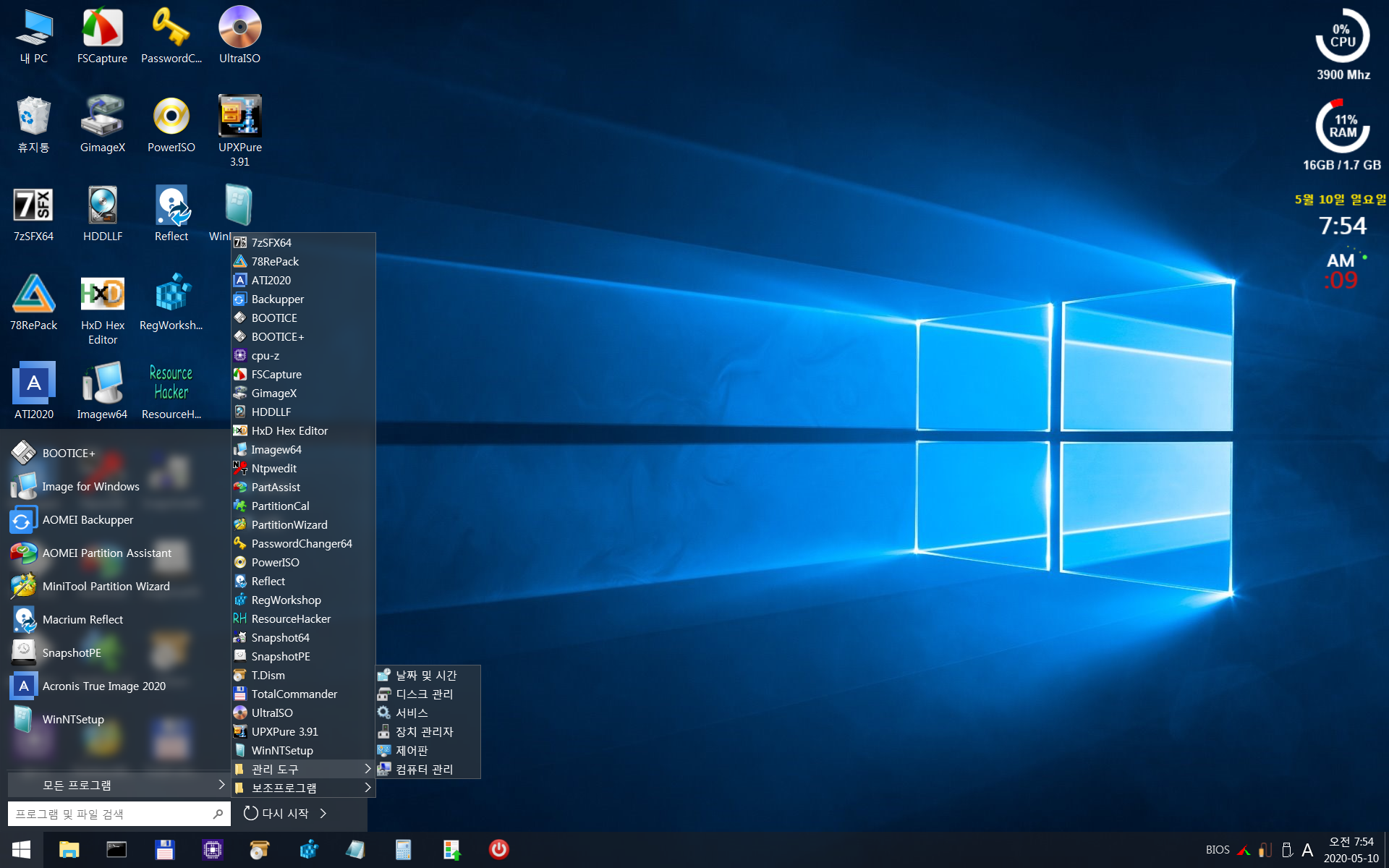
Task: Open the FSCapture desktop icon
Action: tap(102, 35)
